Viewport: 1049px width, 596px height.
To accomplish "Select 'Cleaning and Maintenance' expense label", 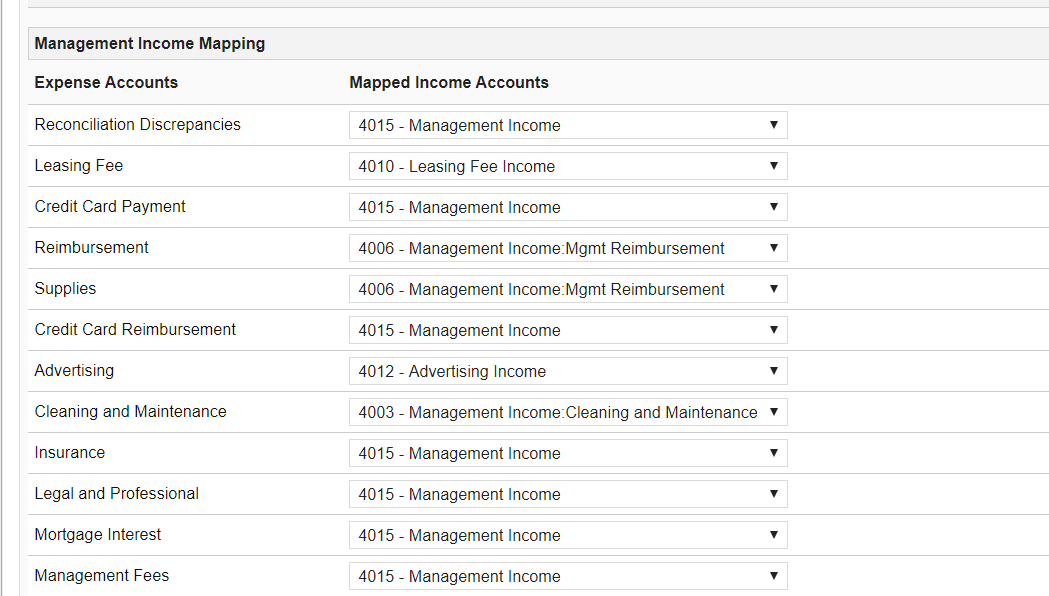I will coord(130,411).
